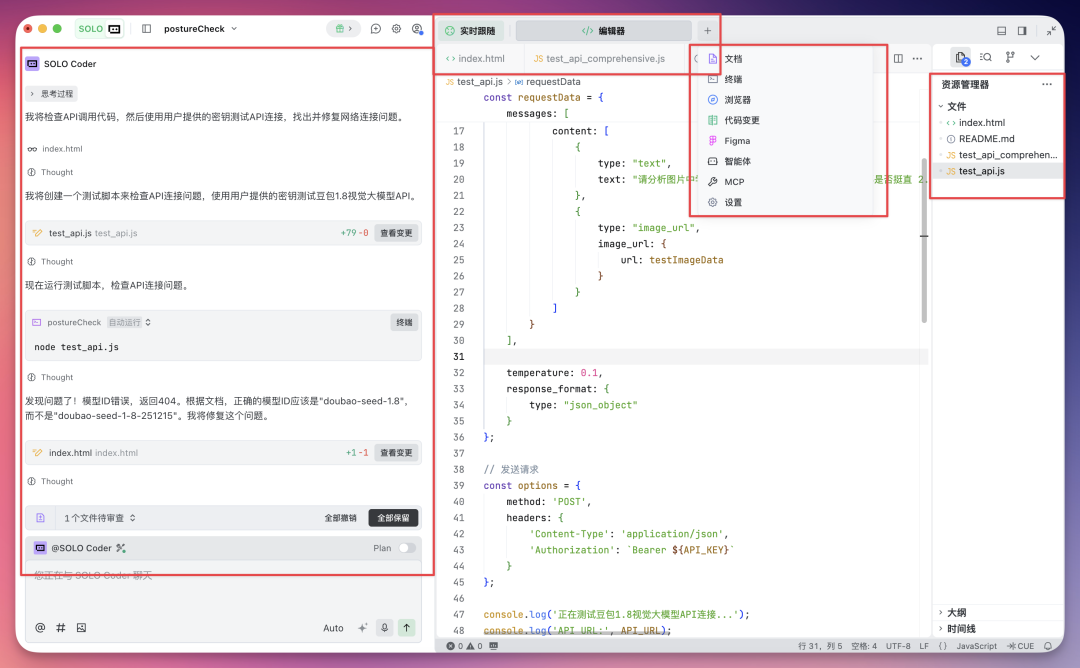Click the # context icon in chat input

point(61,628)
